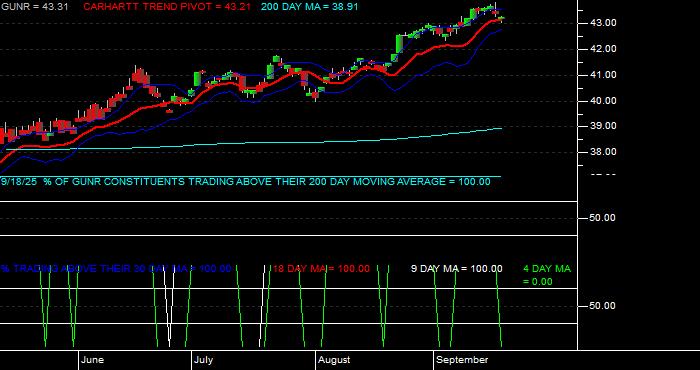Click the green 4 DAY MA label
Viewport: 700px width, 370px height.
[x=547, y=275]
